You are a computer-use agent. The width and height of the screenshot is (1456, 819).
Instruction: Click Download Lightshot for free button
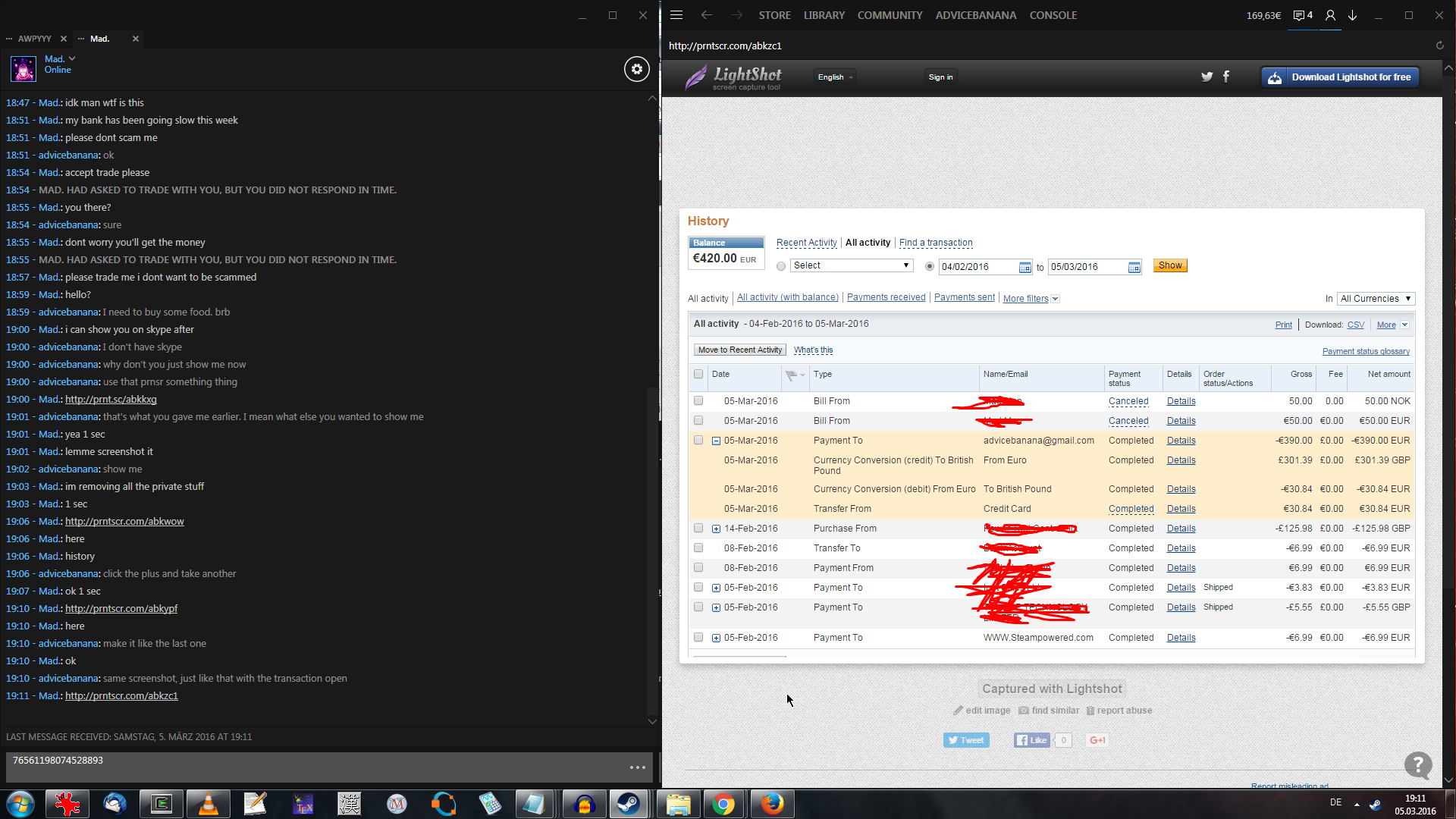tap(1340, 77)
